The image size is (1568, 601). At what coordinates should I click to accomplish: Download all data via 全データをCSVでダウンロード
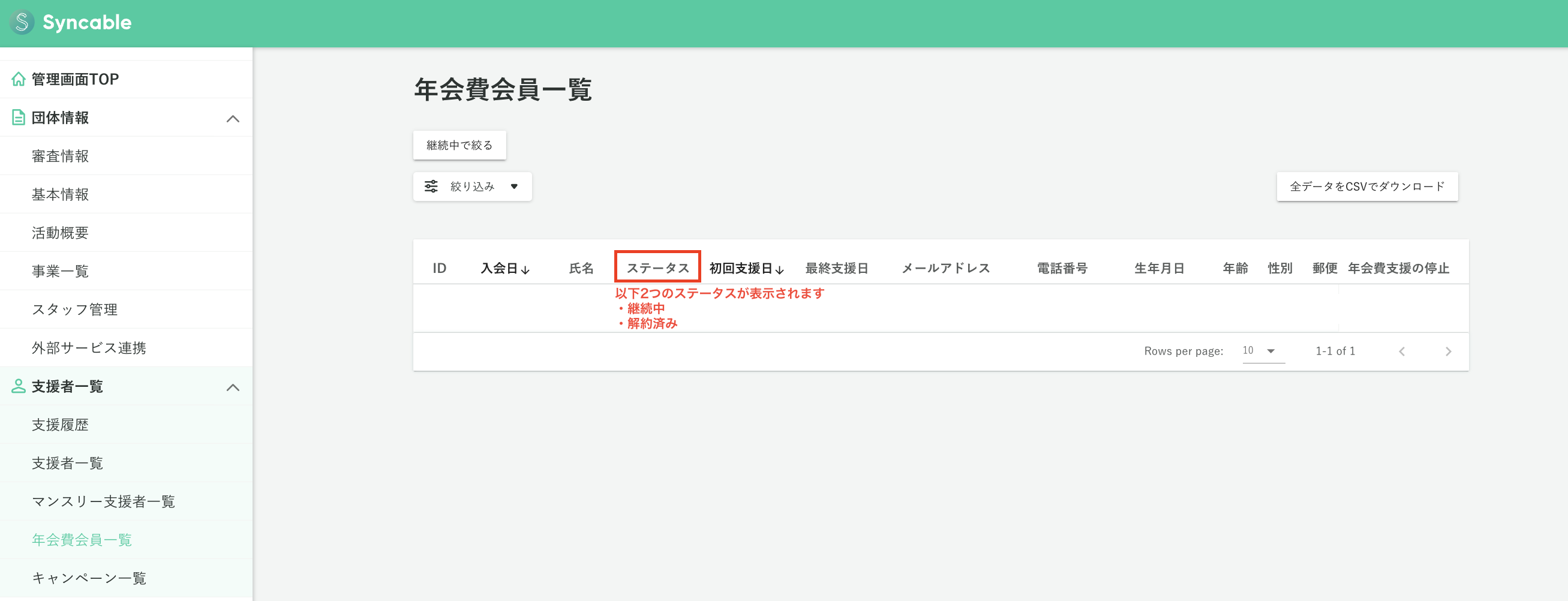click(x=1366, y=187)
